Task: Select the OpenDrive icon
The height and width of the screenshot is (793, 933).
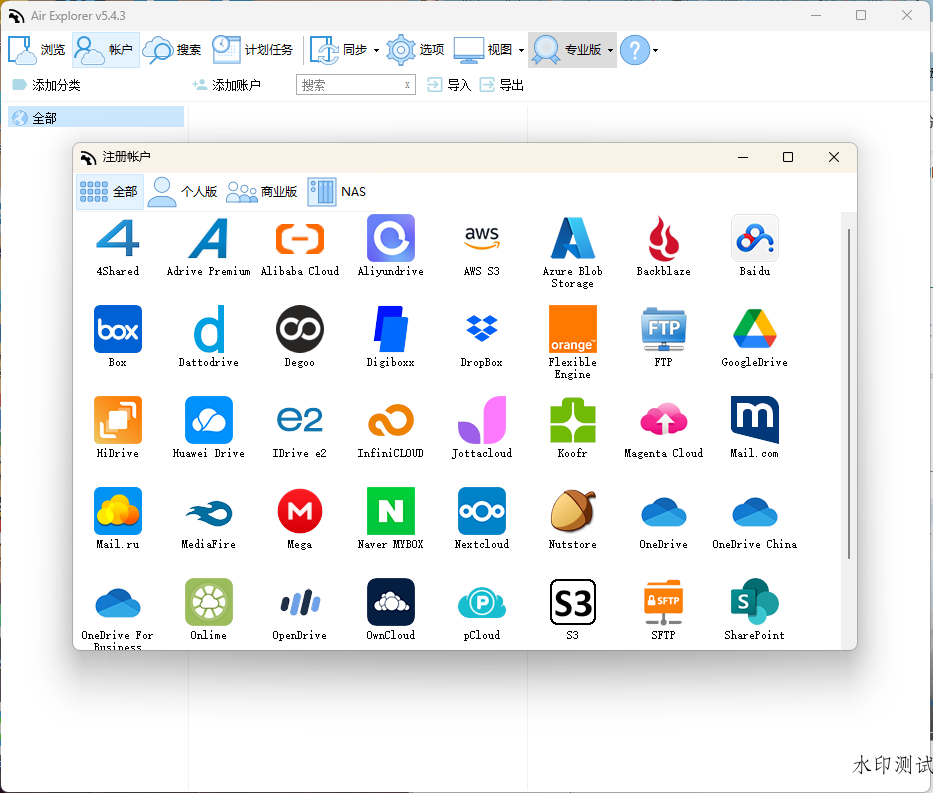Action: tap(300, 602)
